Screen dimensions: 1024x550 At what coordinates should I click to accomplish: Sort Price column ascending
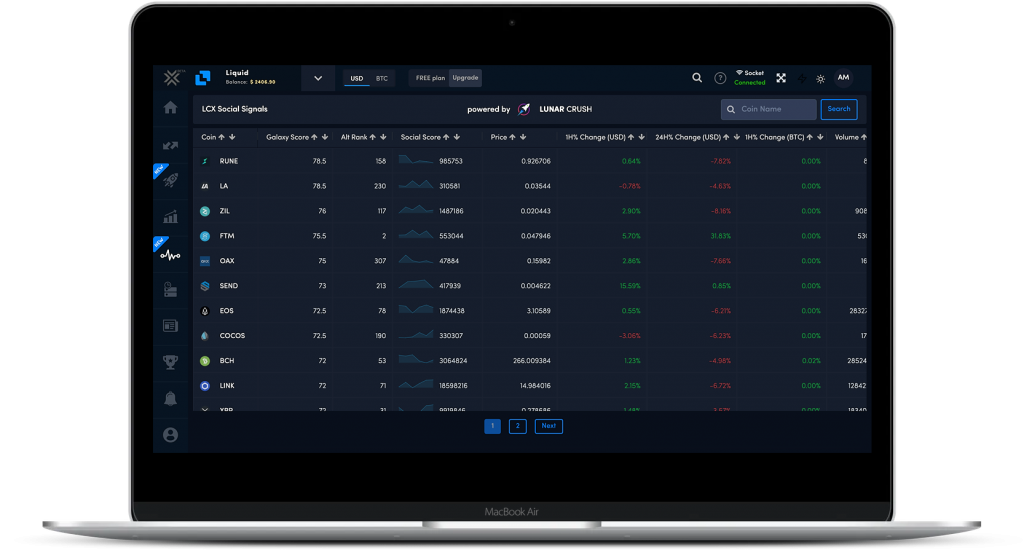(x=513, y=137)
